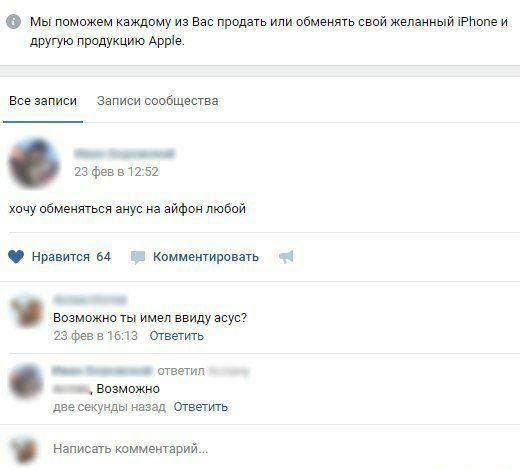This screenshot has height=470, width=520.
Task: Click the две секунды назад timestamp
Action: 109,407
